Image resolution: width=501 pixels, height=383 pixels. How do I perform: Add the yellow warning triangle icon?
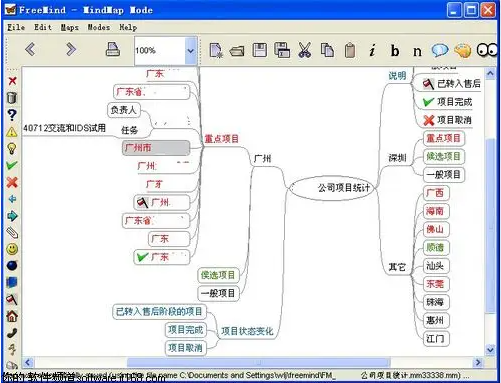click(12, 132)
